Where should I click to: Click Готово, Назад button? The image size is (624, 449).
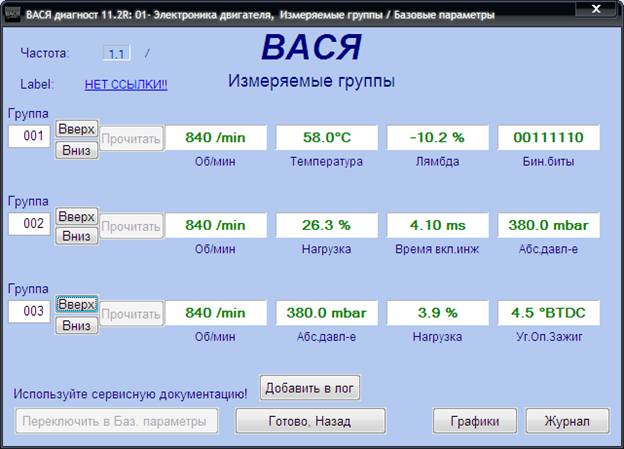pos(310,421)
